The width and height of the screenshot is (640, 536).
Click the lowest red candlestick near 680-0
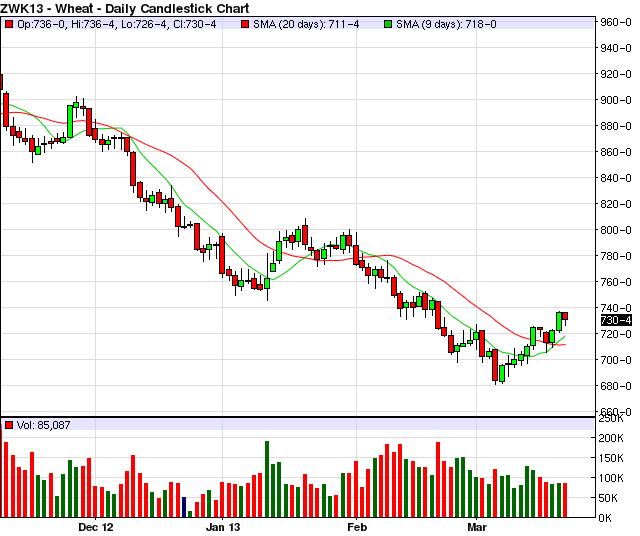click(x=495, y=366)
